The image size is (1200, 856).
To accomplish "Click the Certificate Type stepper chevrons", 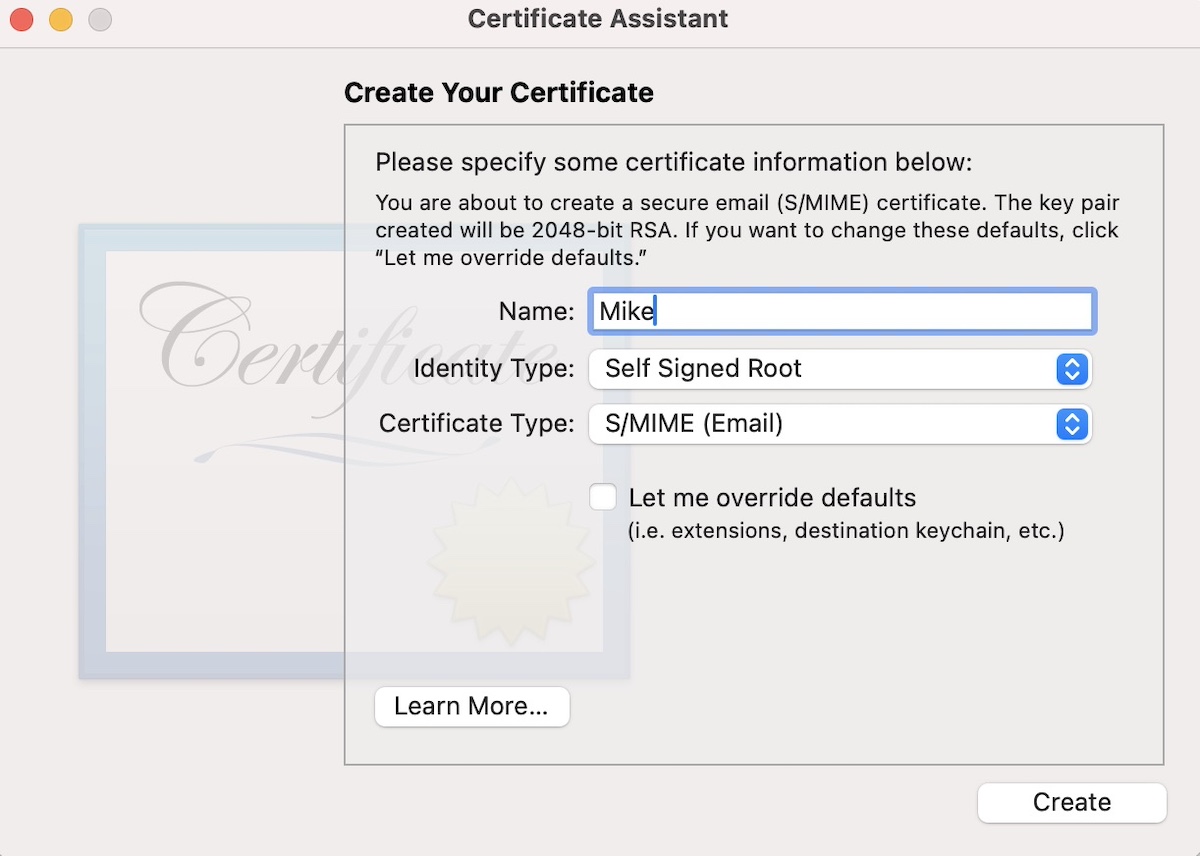I will [1071, 424].
